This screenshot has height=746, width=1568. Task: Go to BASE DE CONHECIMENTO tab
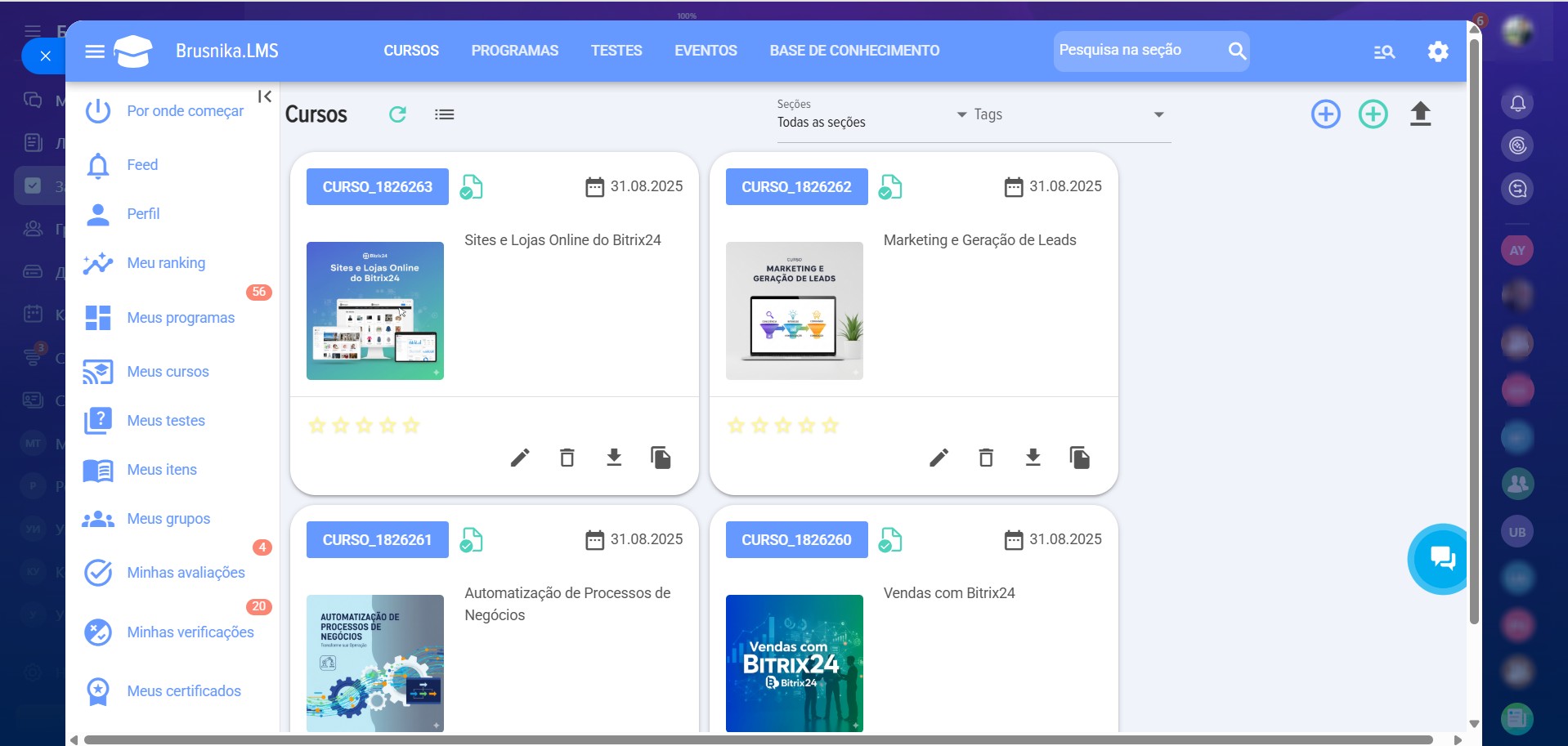tap(854, 51)
